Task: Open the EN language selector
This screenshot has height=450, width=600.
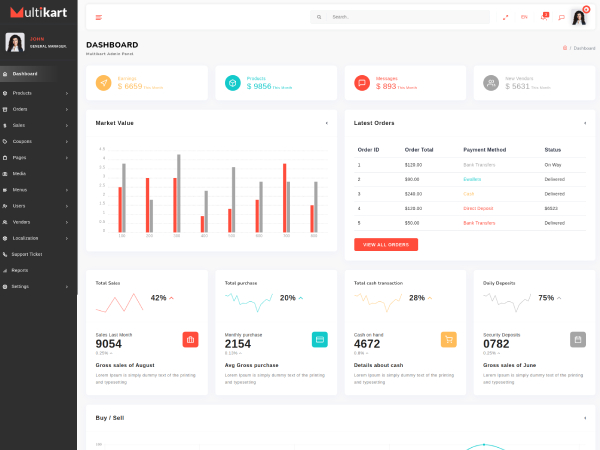Action: (524, 17)
